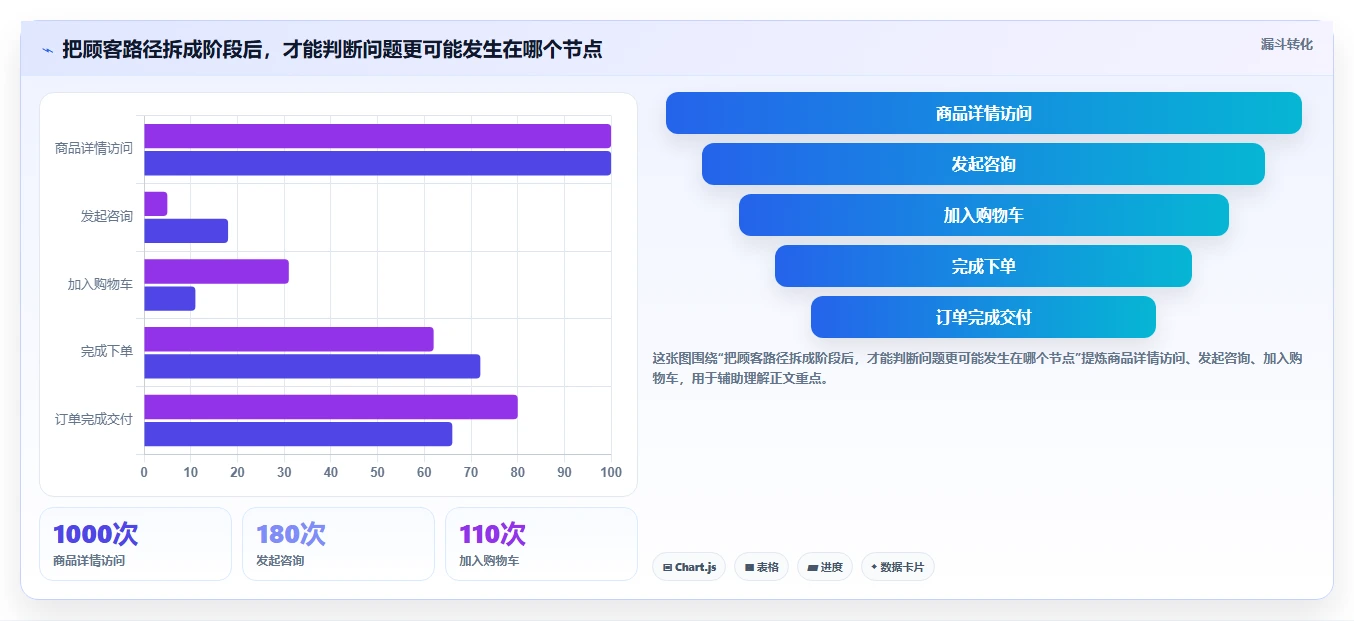Click the short purple bar for 发起咨询
Screen dimensions: 1354x621
(x=156, y=204)
